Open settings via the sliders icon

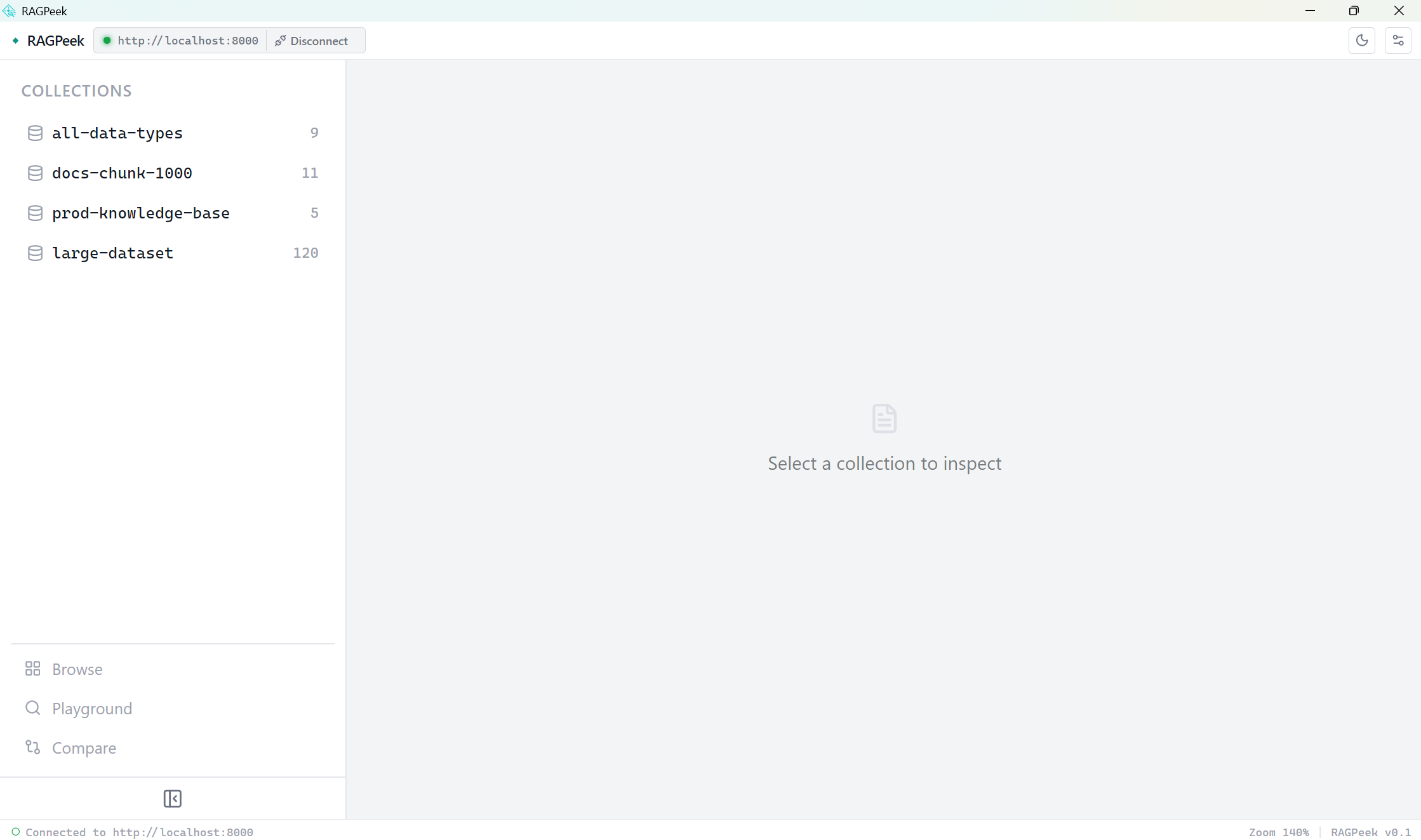click(1398, 41)
